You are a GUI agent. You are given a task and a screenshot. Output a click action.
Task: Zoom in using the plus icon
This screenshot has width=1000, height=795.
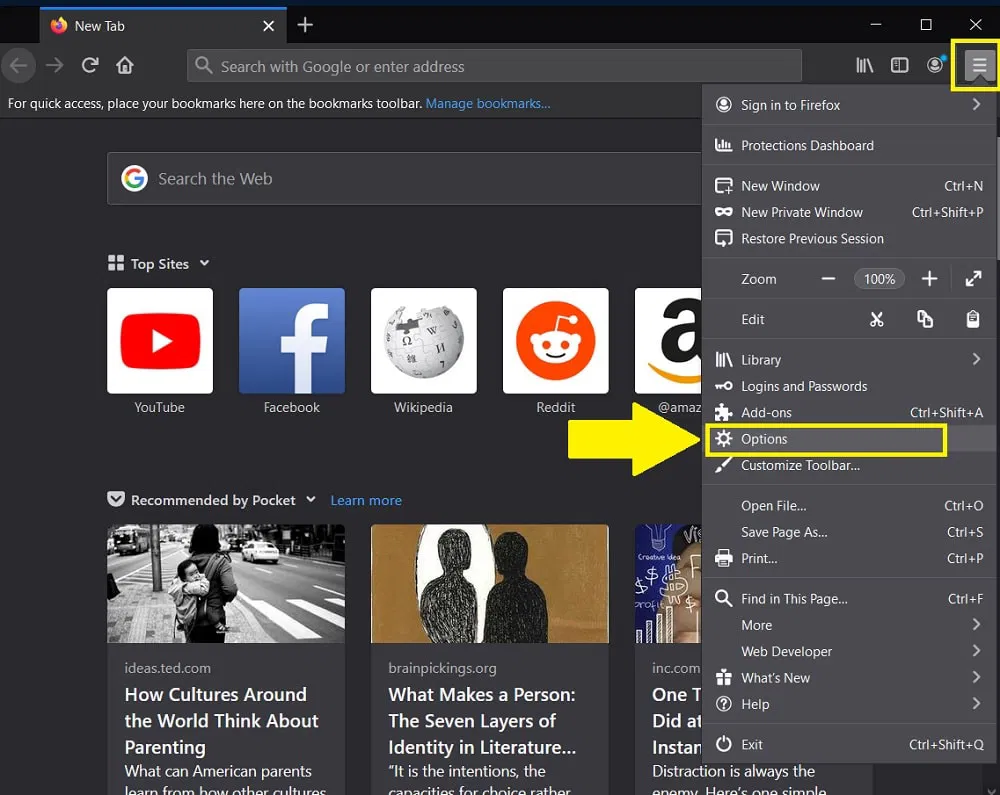point(929,279)
